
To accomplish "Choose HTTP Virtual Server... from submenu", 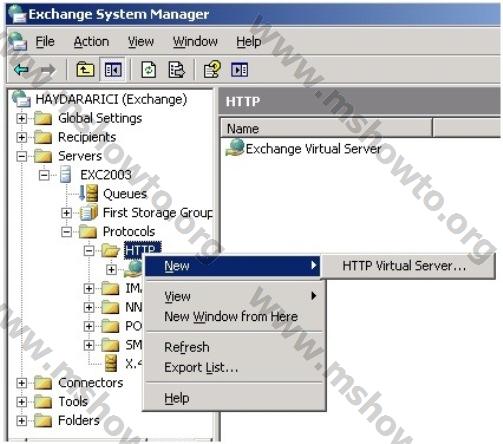I will [404, 266].
